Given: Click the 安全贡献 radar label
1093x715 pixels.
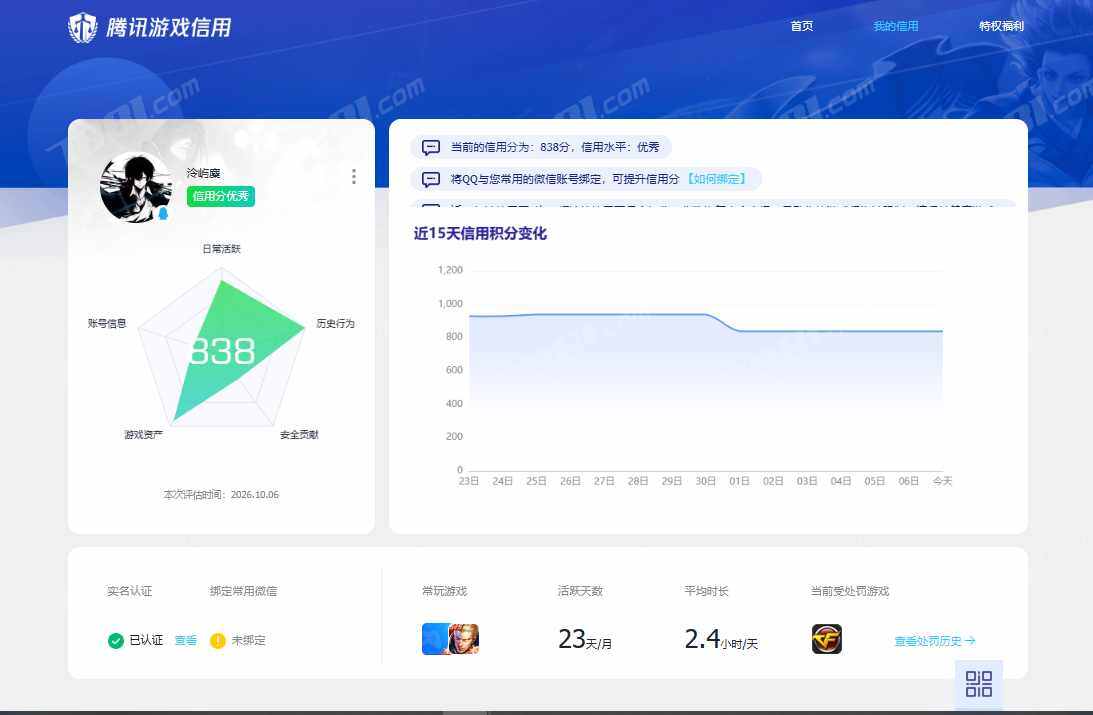Looking at the screenshot, I should [x=300, y=435].
